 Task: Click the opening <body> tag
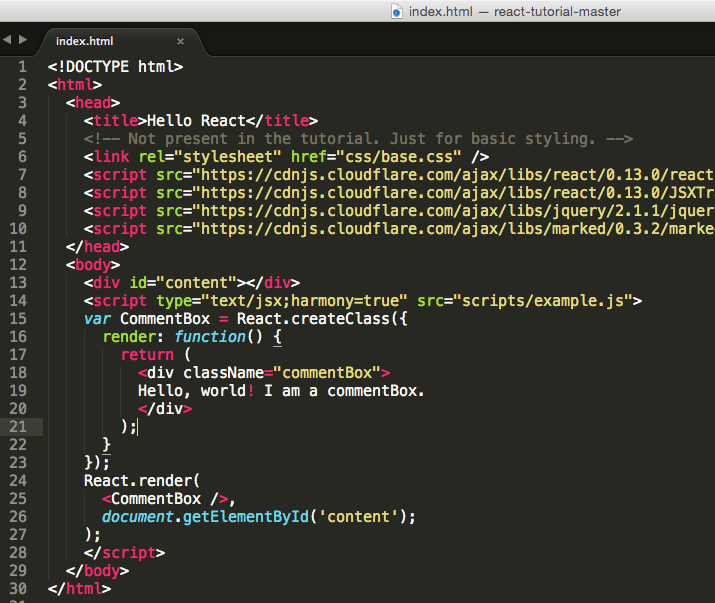[93, 265]
